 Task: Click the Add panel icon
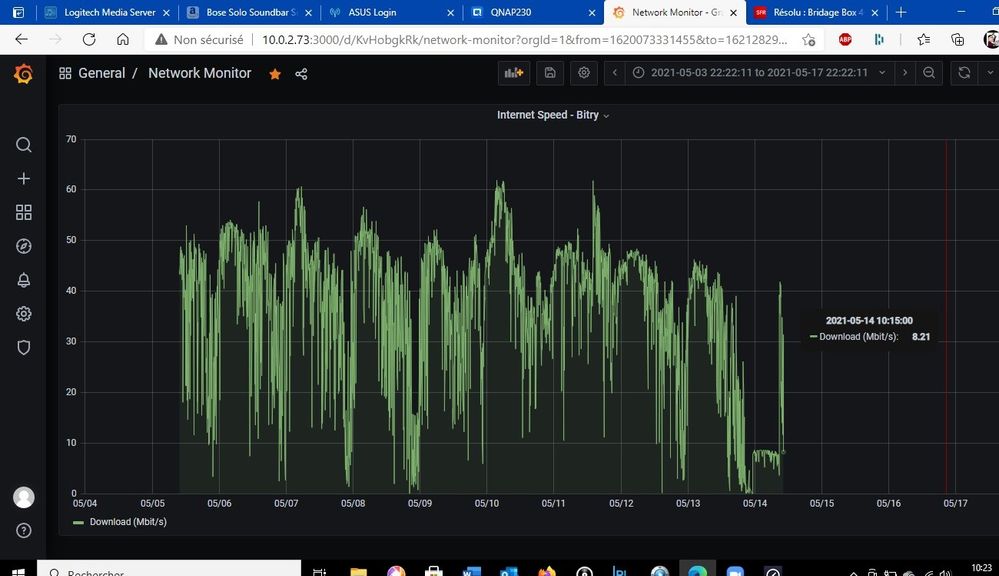coord(514,73)
